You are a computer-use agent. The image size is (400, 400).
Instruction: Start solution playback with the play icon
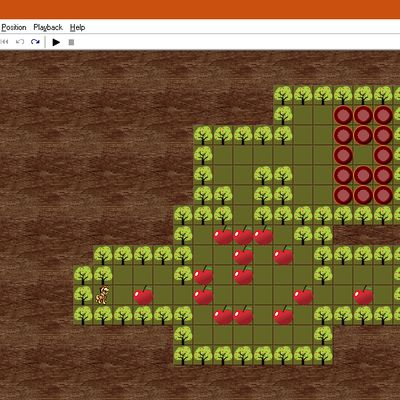[56, 42]
